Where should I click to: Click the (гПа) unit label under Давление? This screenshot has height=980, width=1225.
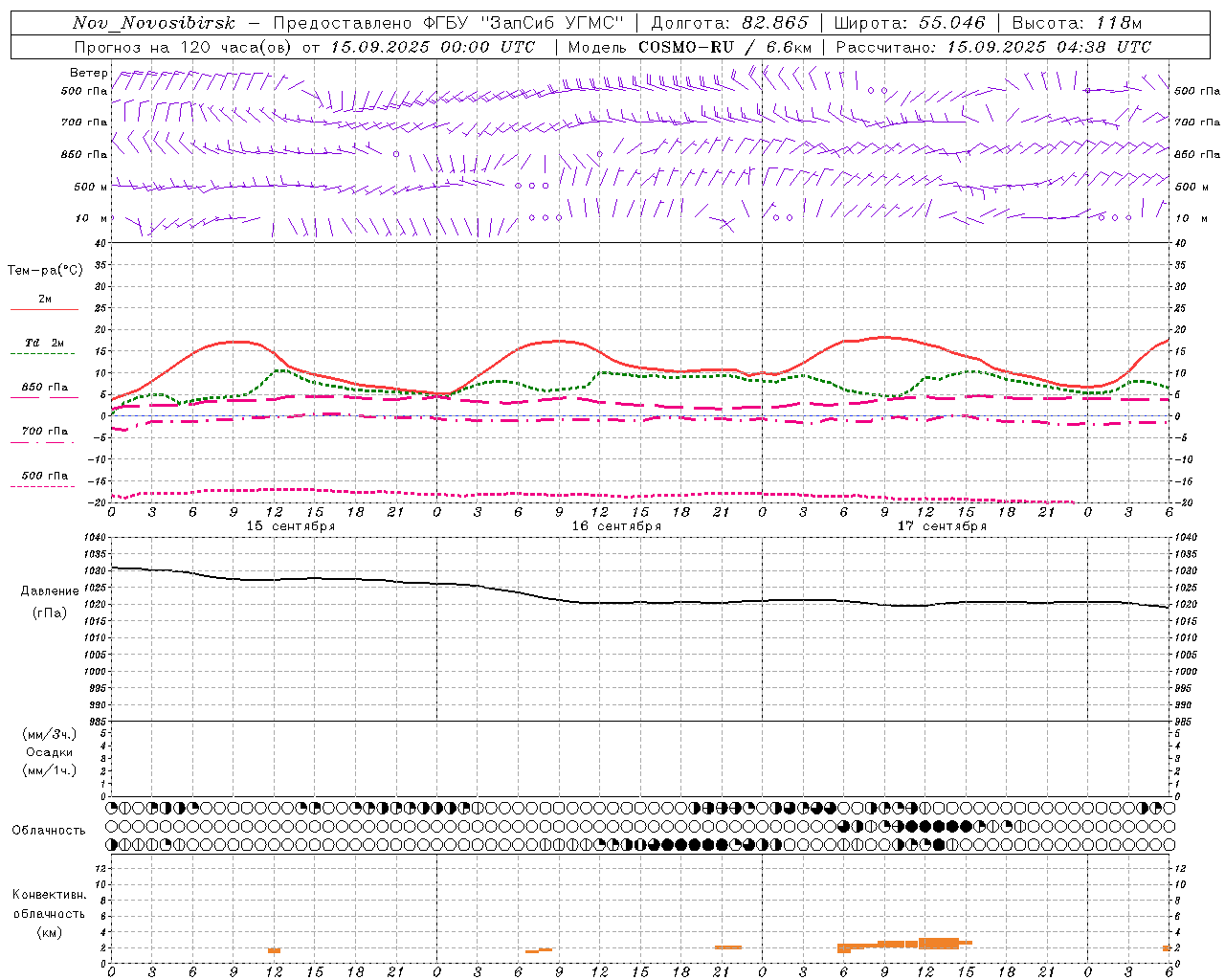pyautogui.click(x=50, y=613)
